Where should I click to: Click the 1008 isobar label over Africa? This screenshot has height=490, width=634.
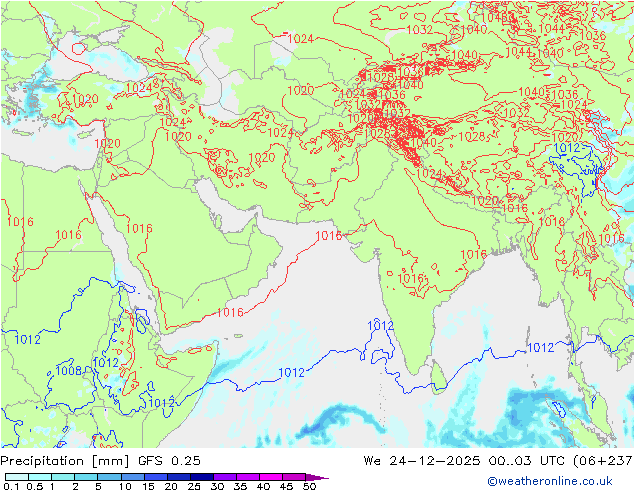(x=68, y=370)
